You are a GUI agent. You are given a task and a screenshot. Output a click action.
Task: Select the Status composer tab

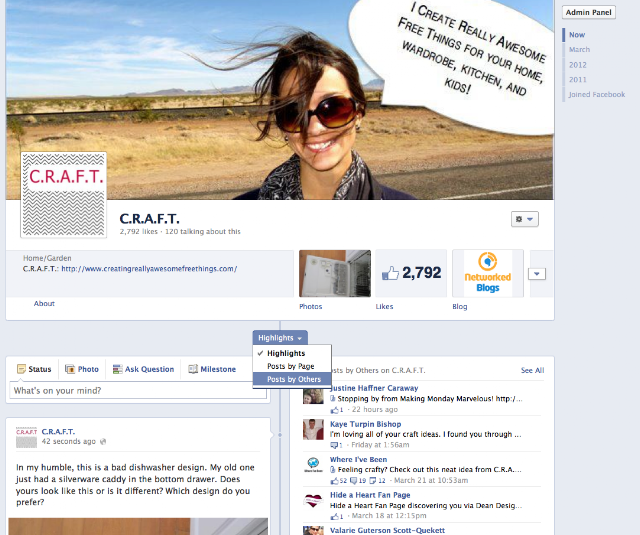pyautogui.click(x=34, y=369)
